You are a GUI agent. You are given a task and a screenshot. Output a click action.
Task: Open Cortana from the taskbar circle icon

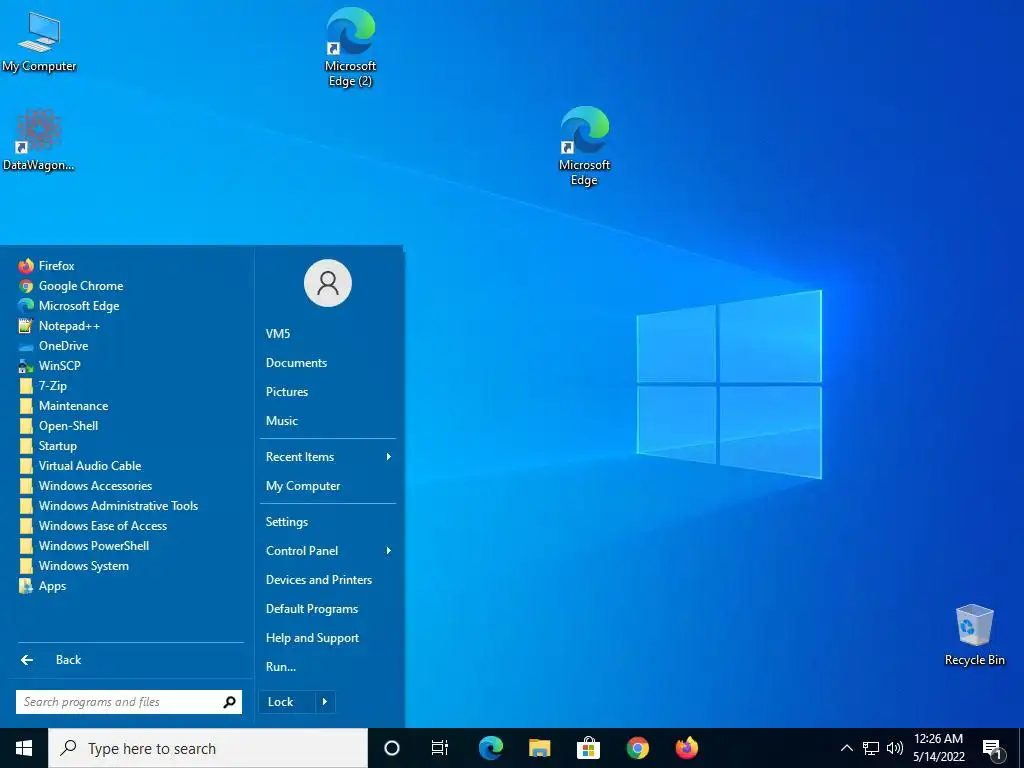pos(392,748)
